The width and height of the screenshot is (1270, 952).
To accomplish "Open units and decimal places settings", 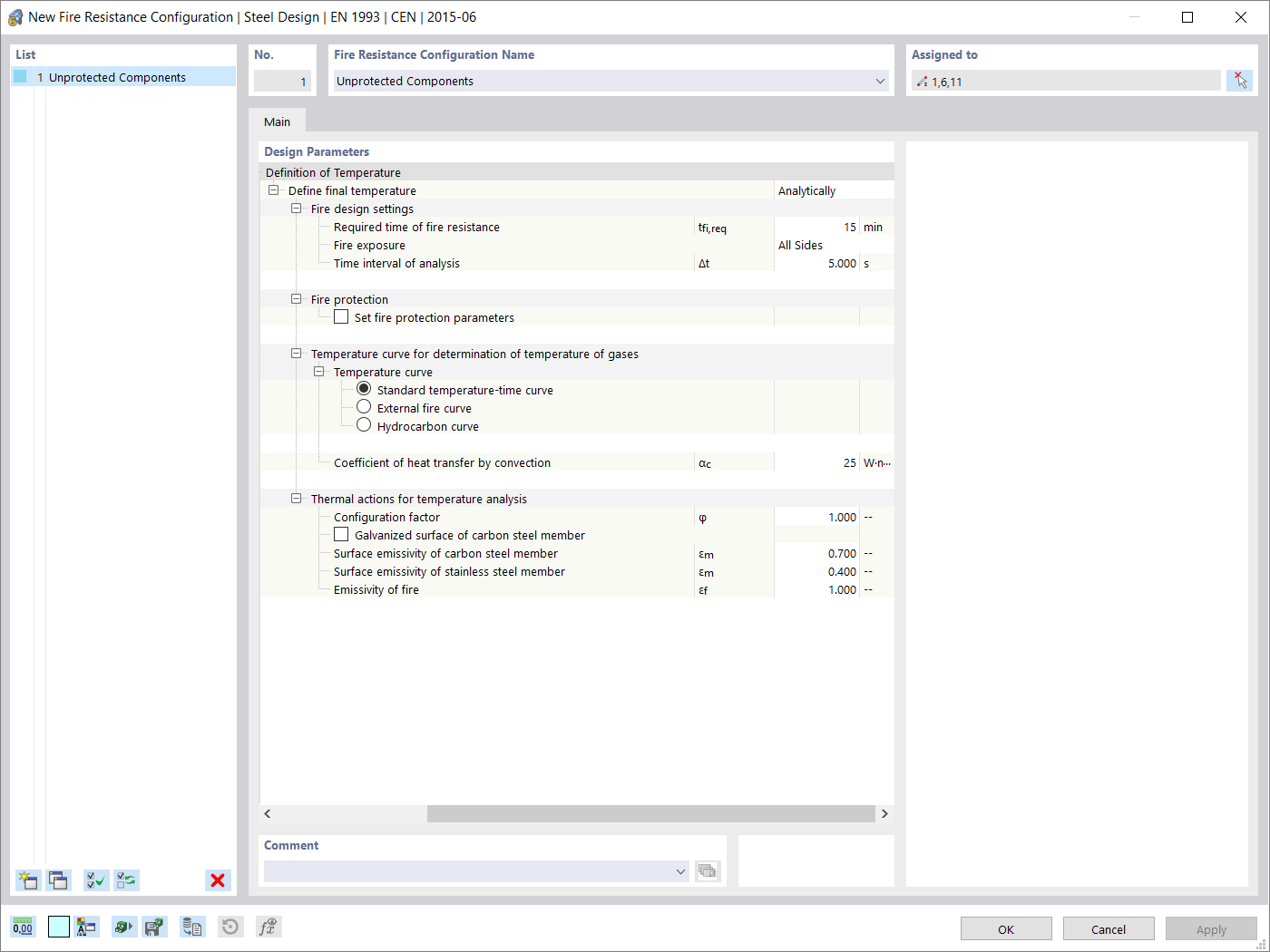I will point(24,927).
